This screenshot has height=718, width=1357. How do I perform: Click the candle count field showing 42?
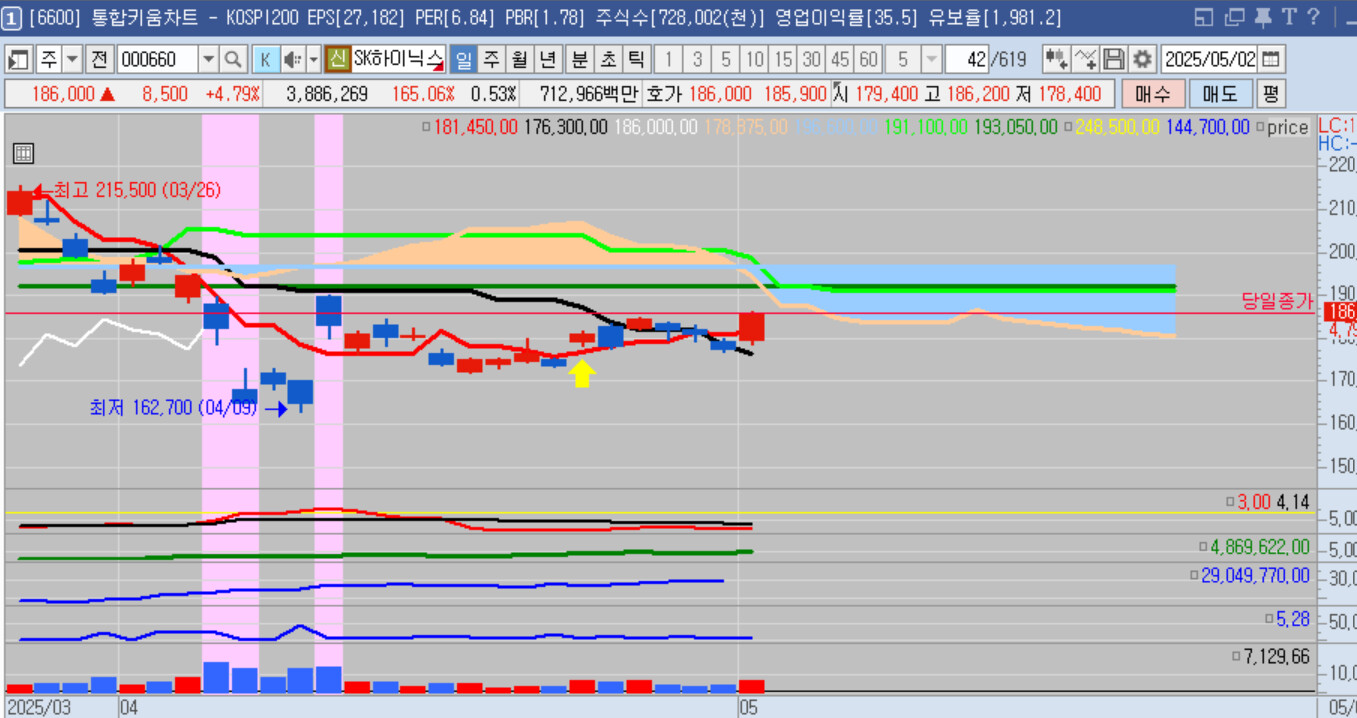click(x=966, y=59)
